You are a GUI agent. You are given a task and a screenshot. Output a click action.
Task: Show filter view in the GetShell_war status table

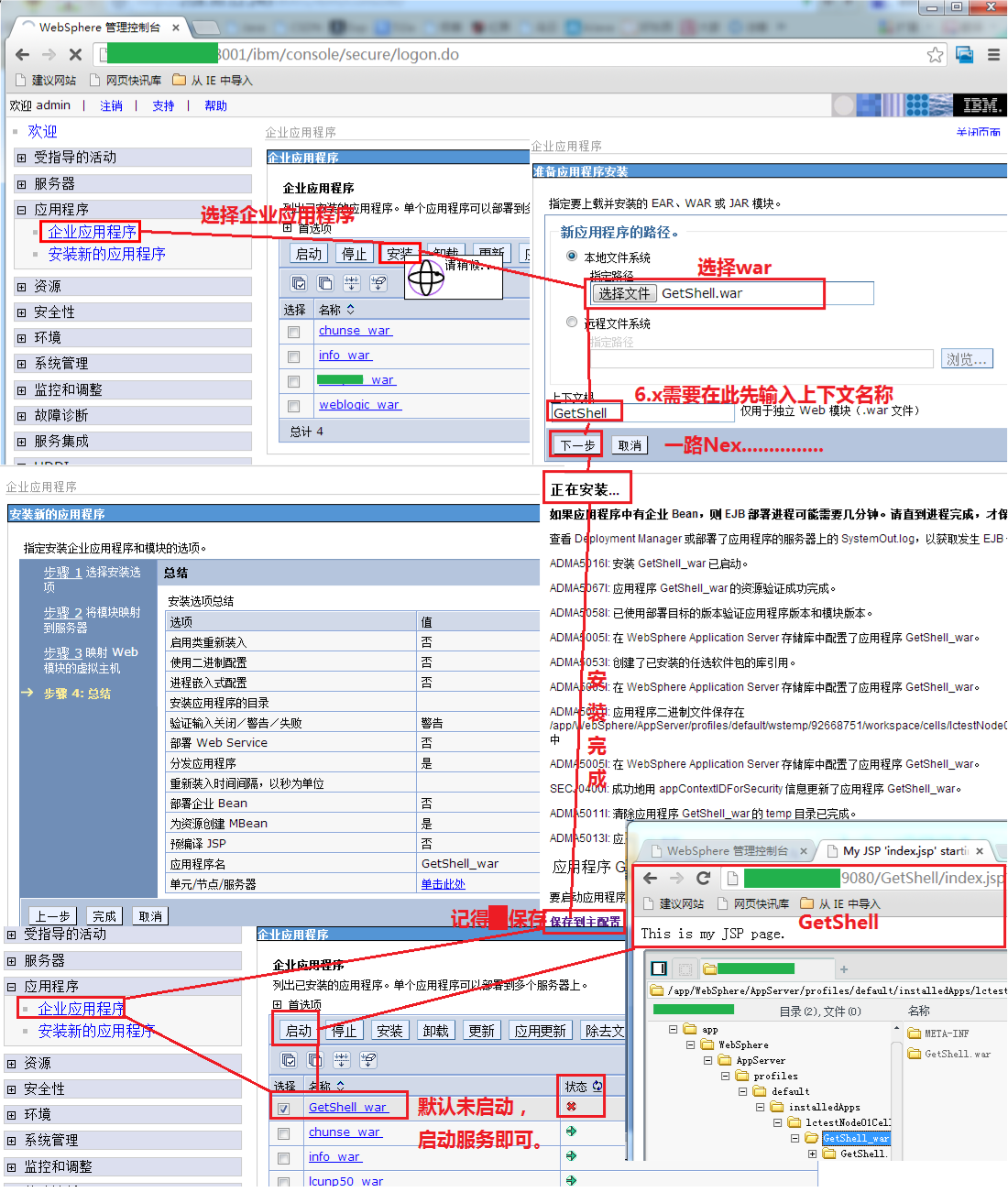point(342,1060)
